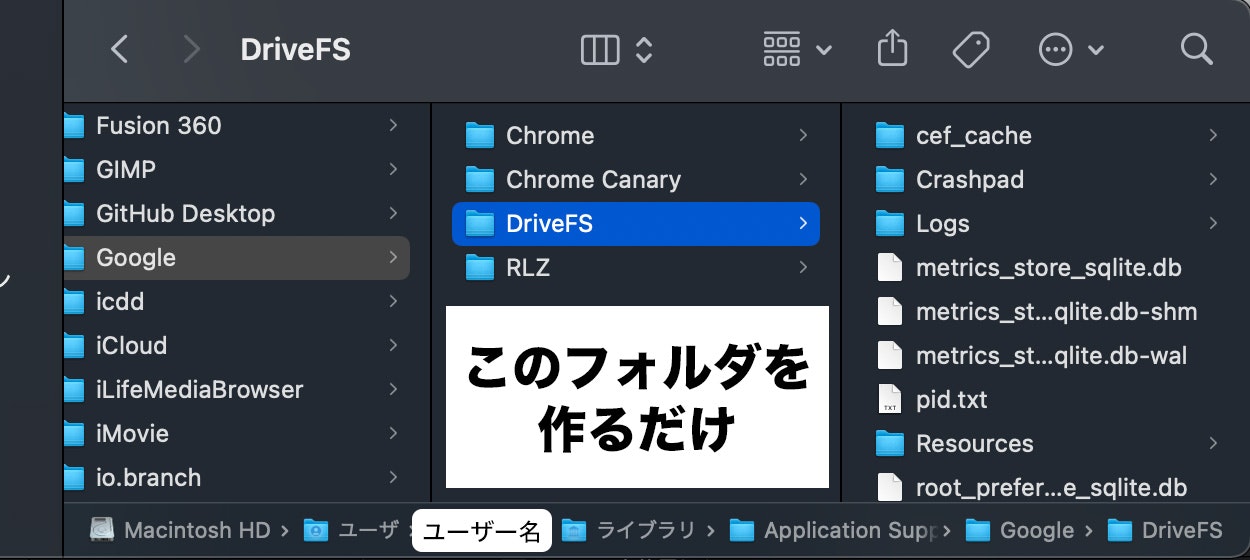Click the metrics_store_sqlite.db file icon

pyautogui.click(x=890, y=267)
